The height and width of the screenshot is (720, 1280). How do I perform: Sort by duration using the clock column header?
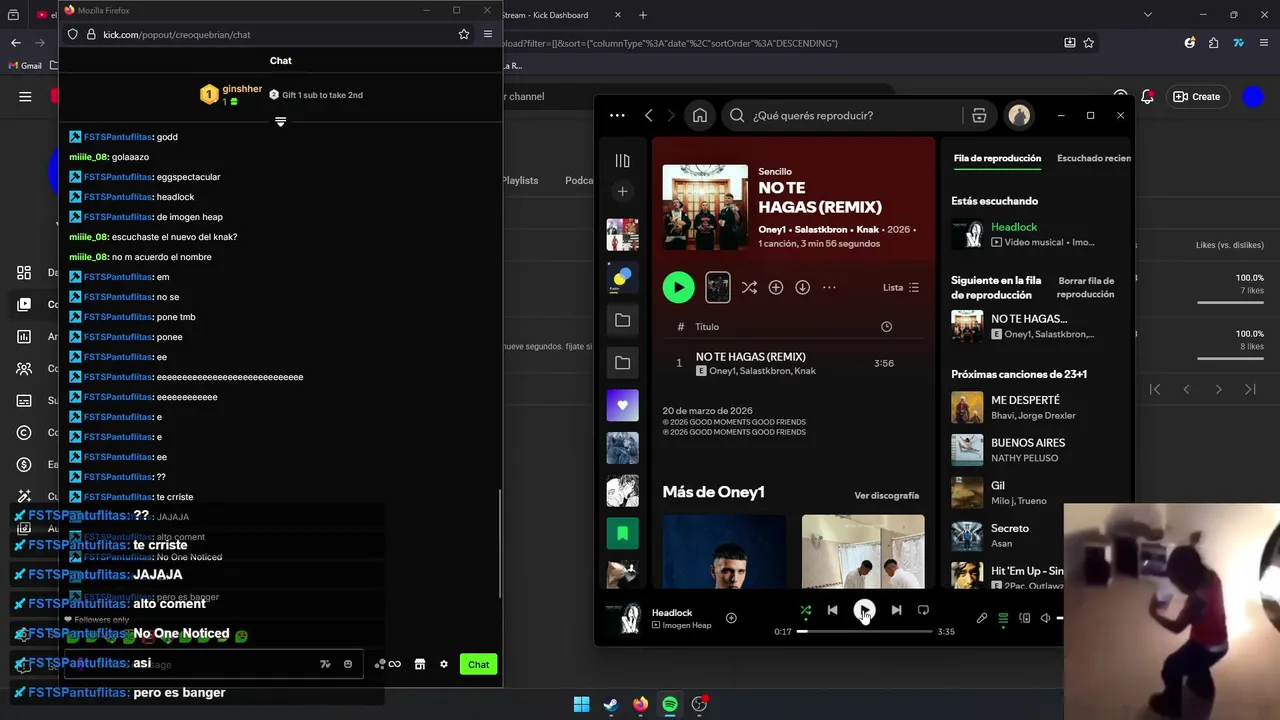pyautogui.click(x=886, y=327)
